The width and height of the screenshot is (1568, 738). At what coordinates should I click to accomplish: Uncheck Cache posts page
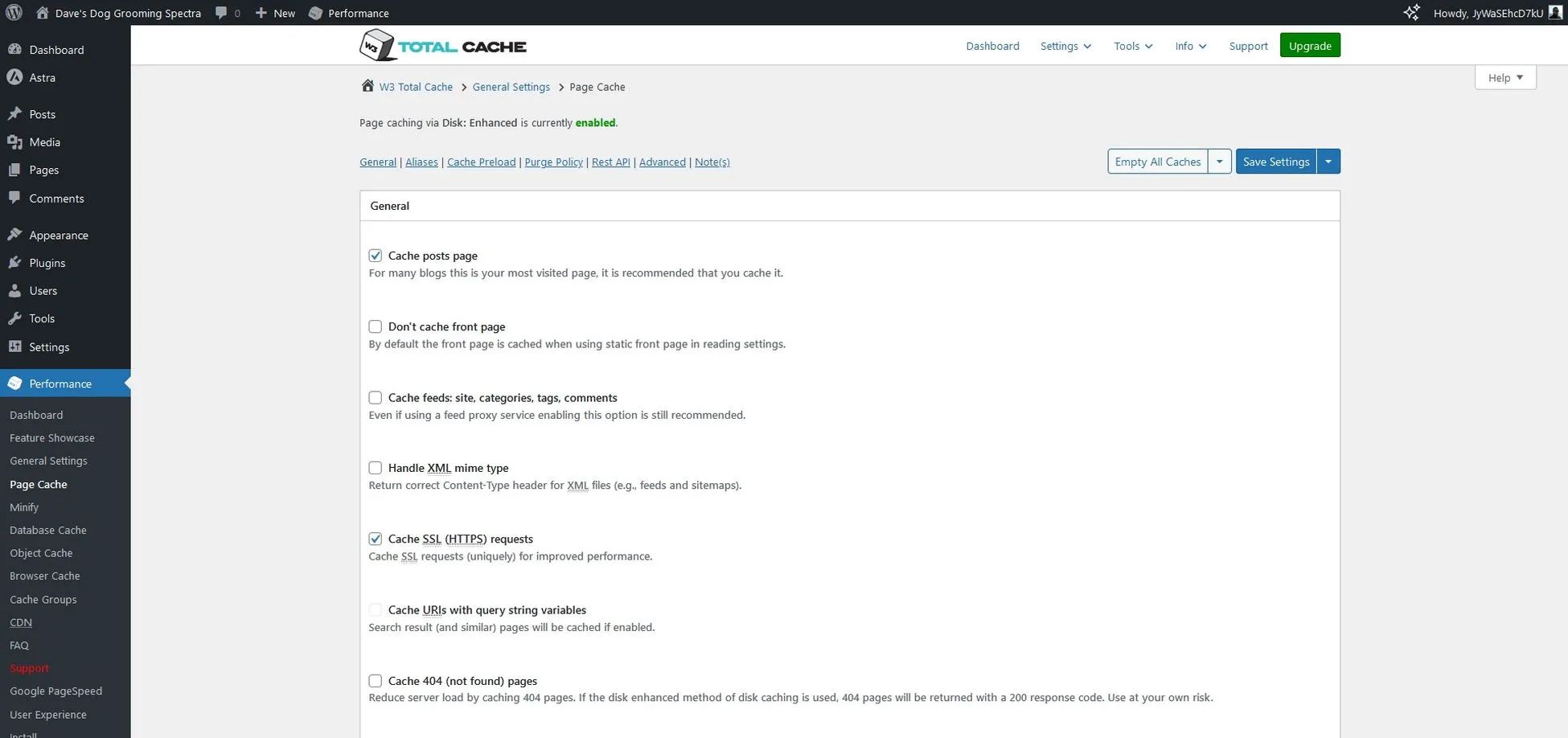376,256
